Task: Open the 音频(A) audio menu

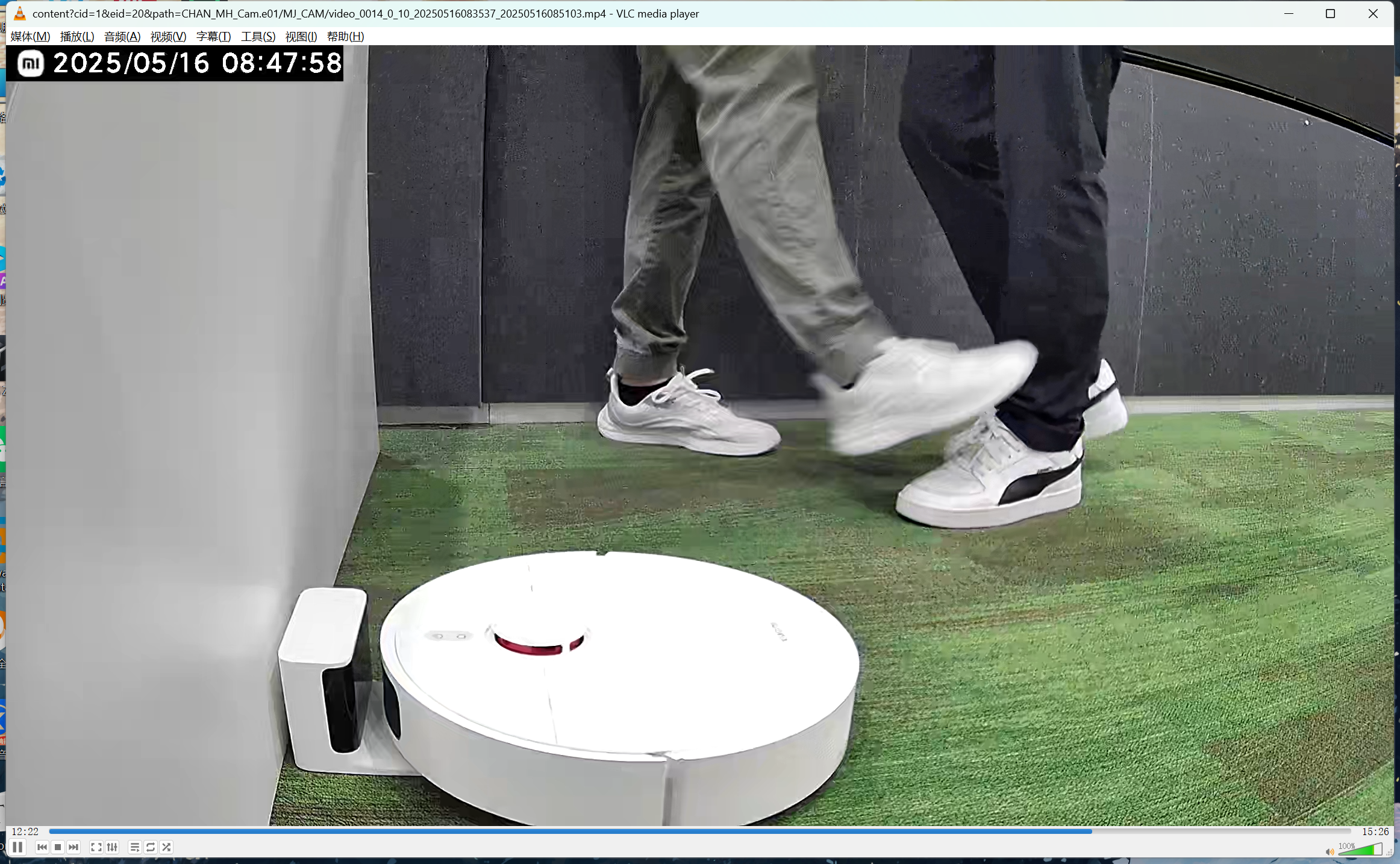Action: (x=122, y=37)
